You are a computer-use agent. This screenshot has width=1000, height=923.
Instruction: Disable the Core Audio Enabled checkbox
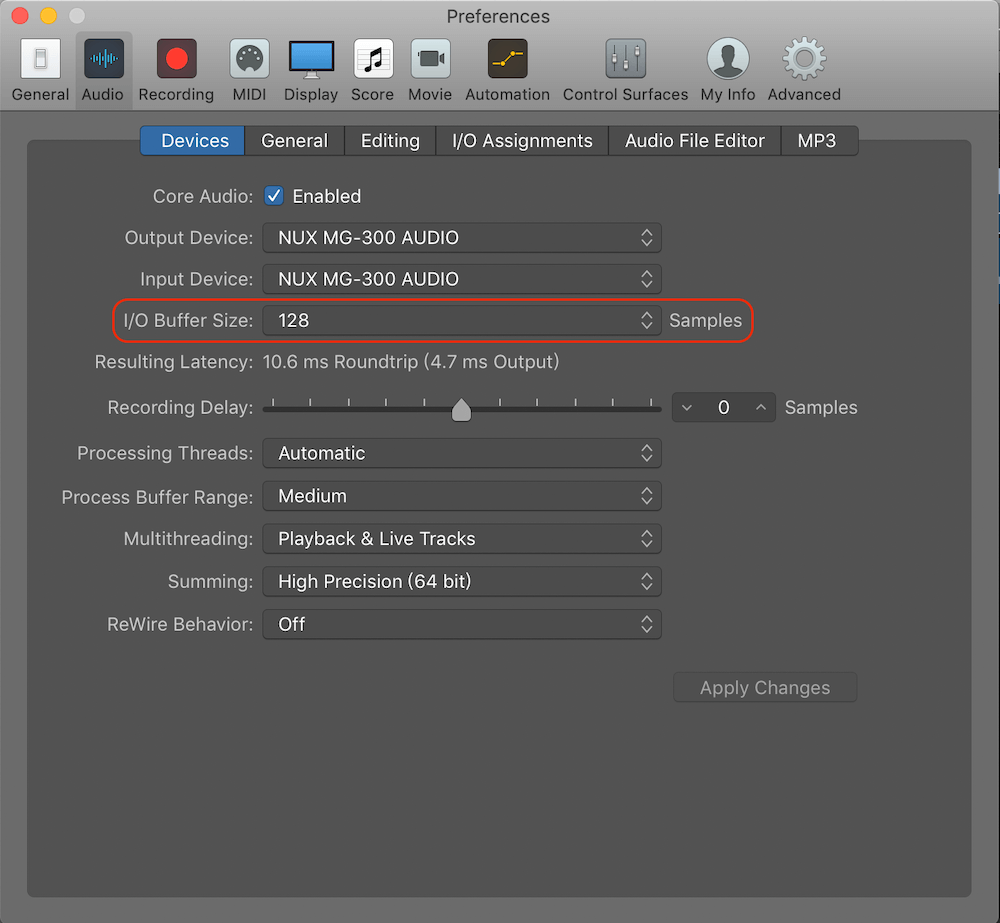point(274,196)
